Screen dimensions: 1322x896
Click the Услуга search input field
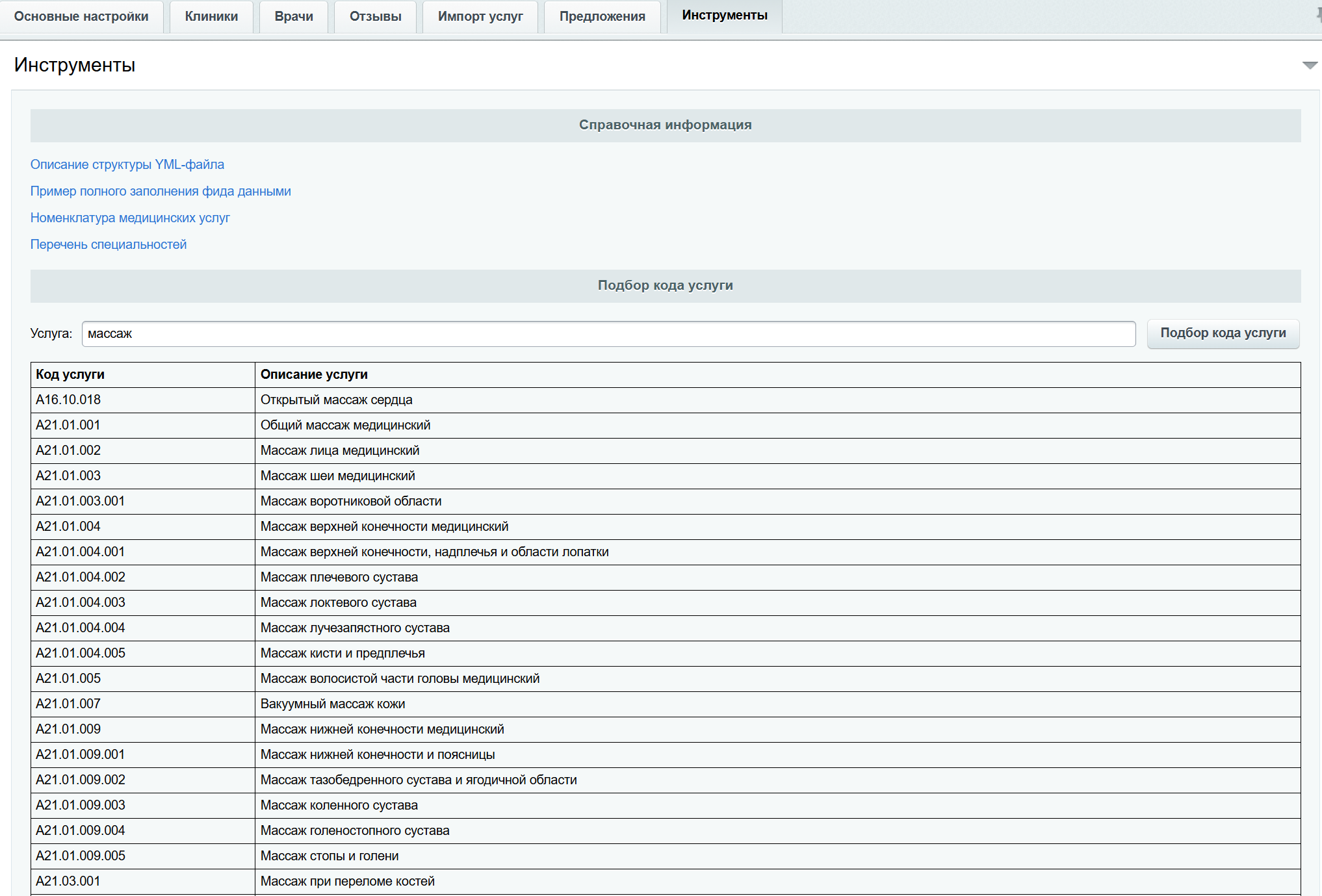(608, 333)
